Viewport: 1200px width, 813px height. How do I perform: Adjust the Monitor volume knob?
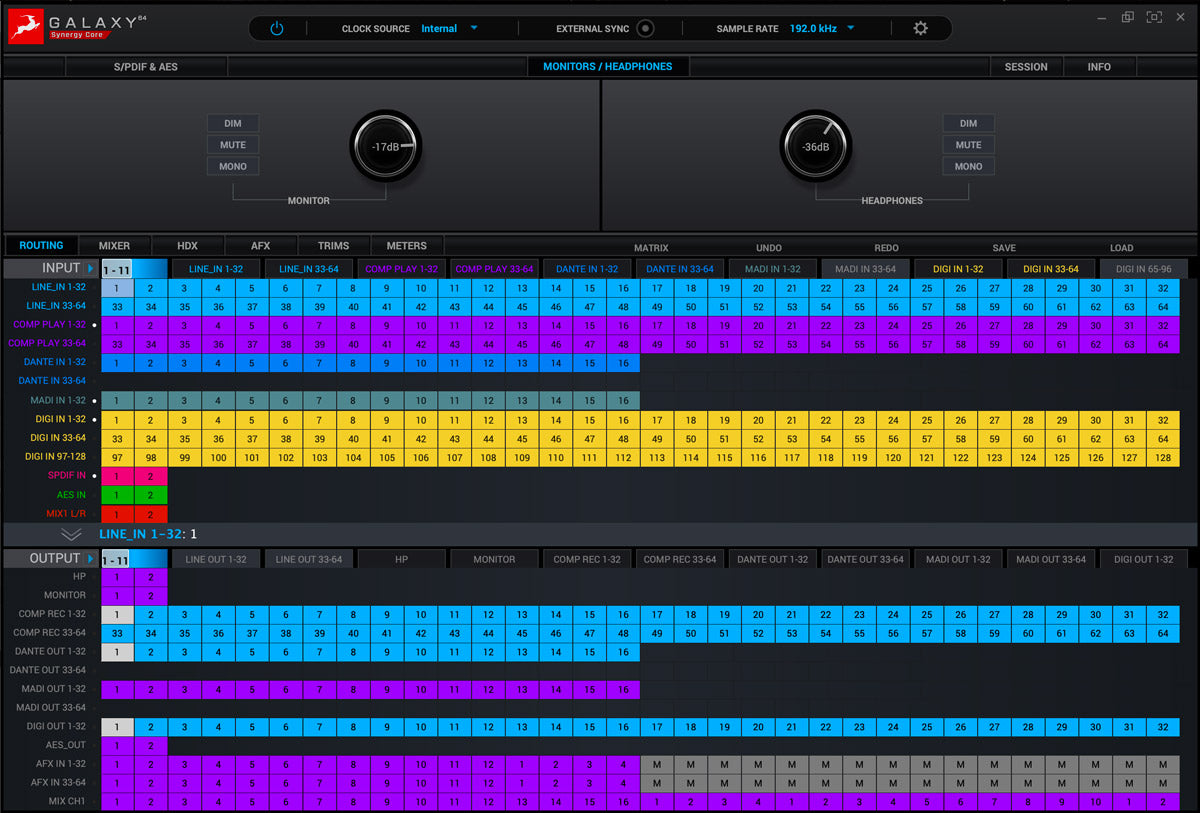click(386, 147)
